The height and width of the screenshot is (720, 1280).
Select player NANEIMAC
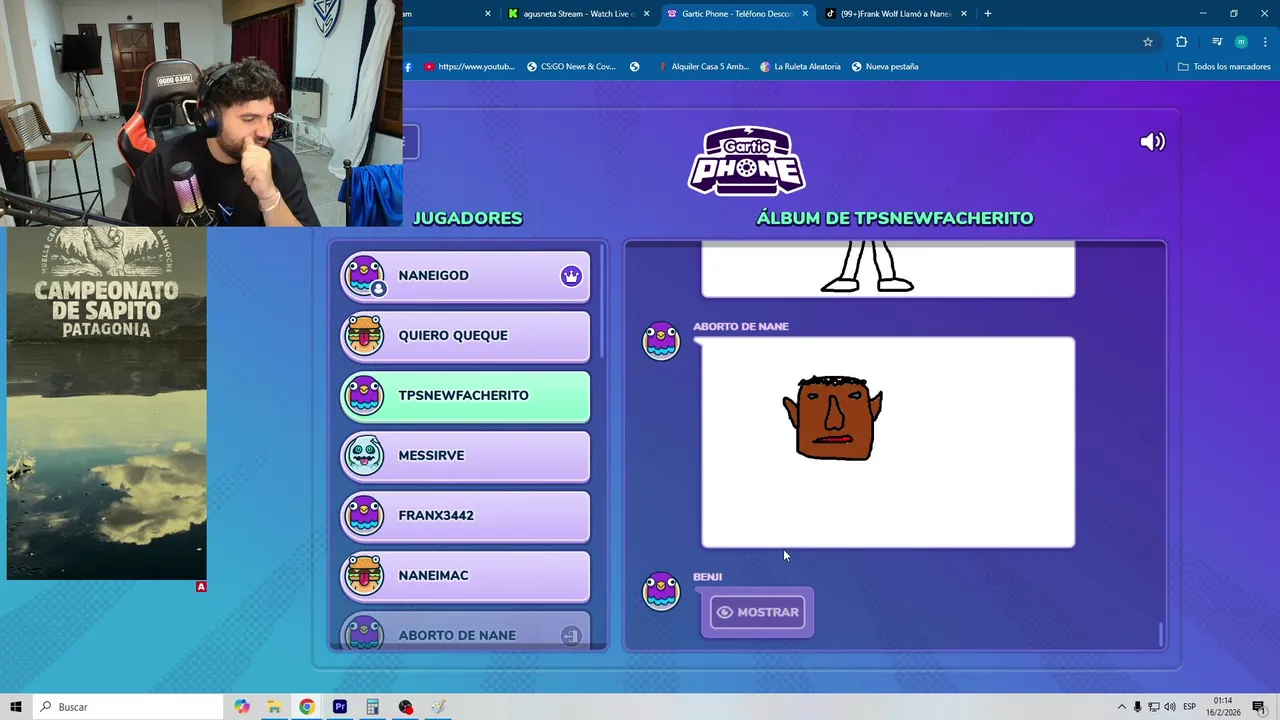click(465, 576)
